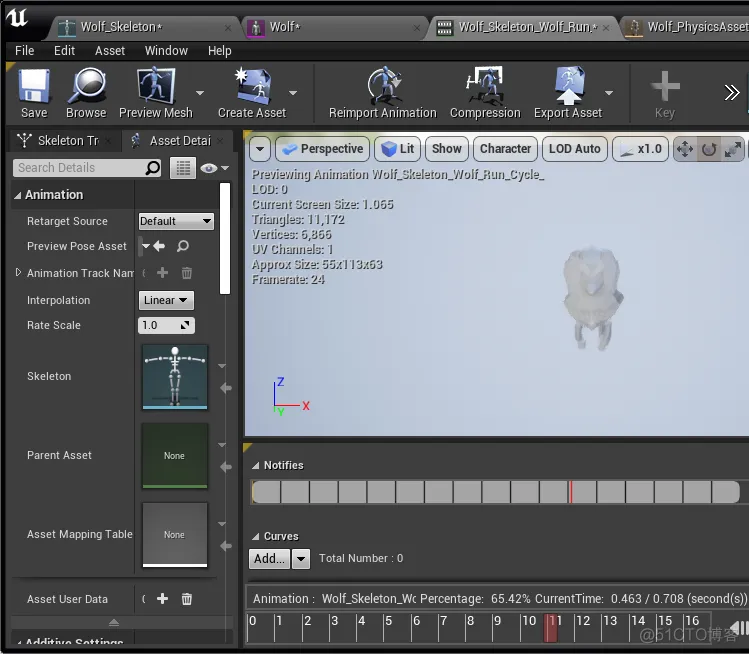The height and width of the screenshot is (654, 749).
Task: Open viewport options dropdown arrow
Action: 260,149
